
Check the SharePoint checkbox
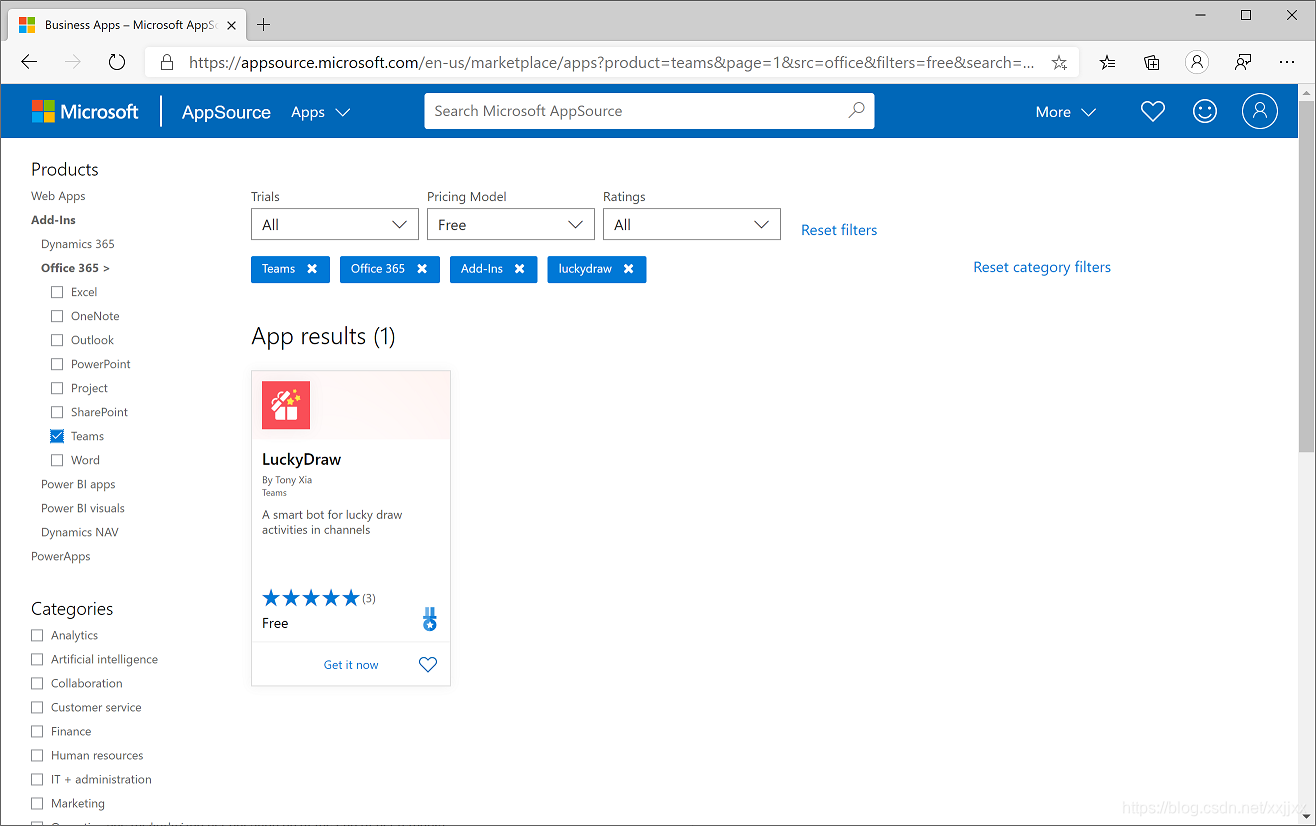coord(57,412)
